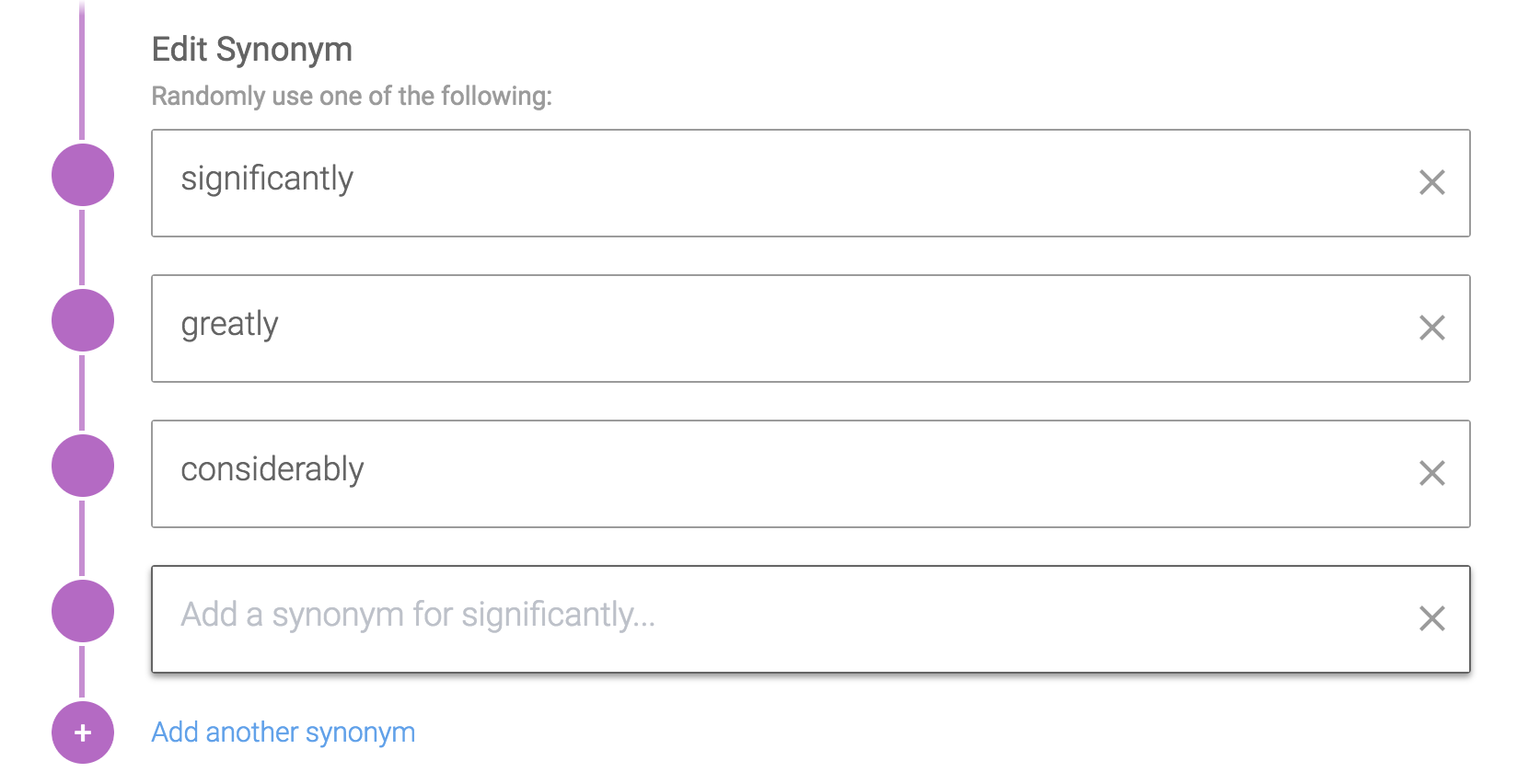Click connector line between "significantly" and "greatly" bullets
The height and width of the screenshot is (784, 1517).
(82, 247)
